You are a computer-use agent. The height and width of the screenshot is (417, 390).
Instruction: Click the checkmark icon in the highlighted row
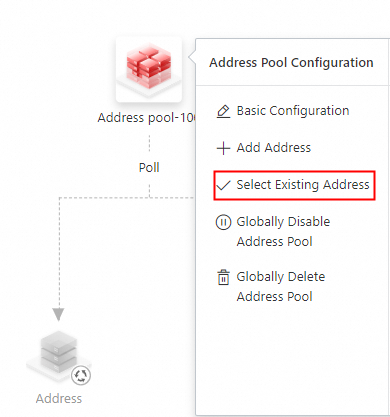click(223, 185)
